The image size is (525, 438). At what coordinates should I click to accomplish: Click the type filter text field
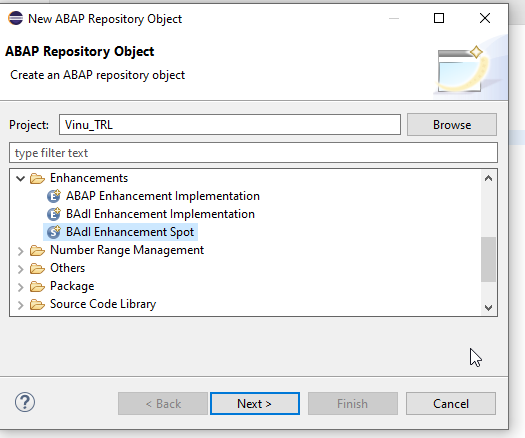click(x=253, y=153)
